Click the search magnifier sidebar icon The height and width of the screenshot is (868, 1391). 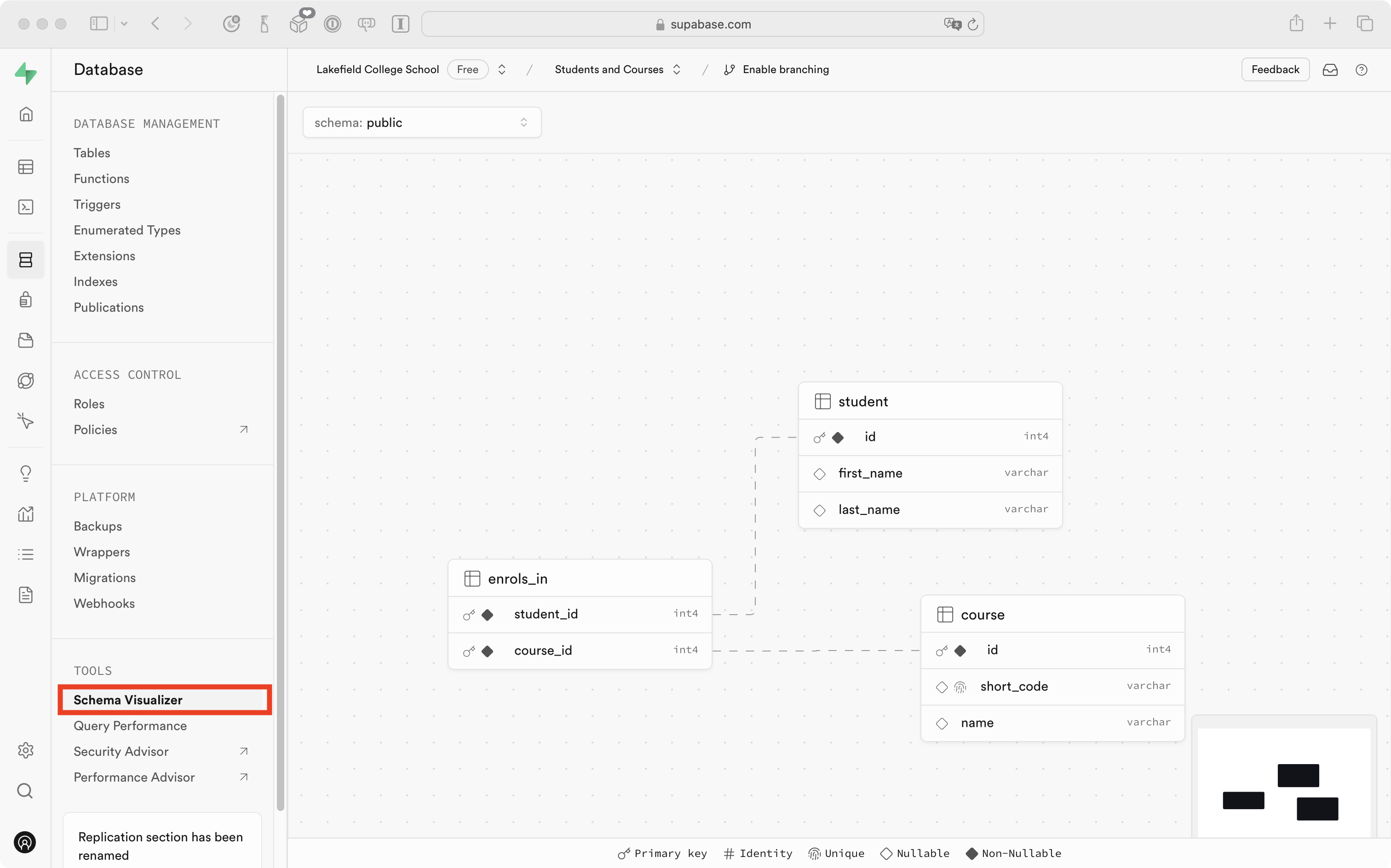(26, 790)
